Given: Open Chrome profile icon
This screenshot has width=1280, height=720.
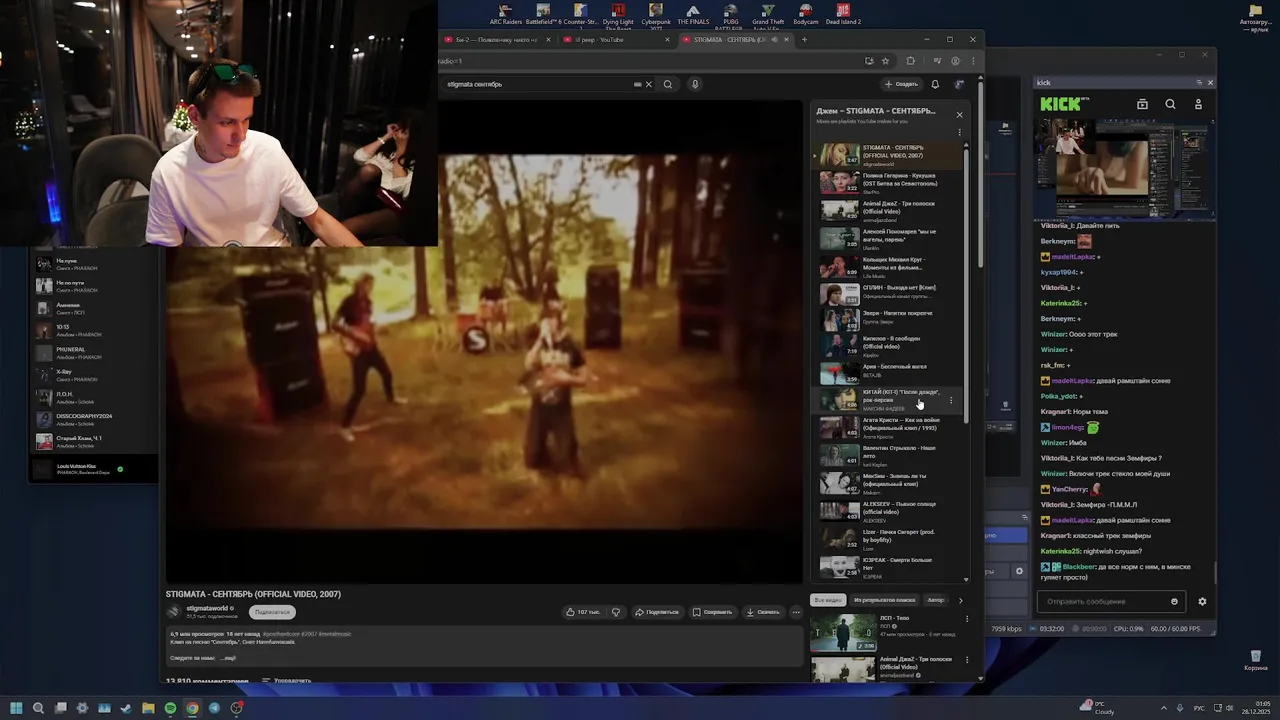Looking at the screenshot, I should (955, 61).
